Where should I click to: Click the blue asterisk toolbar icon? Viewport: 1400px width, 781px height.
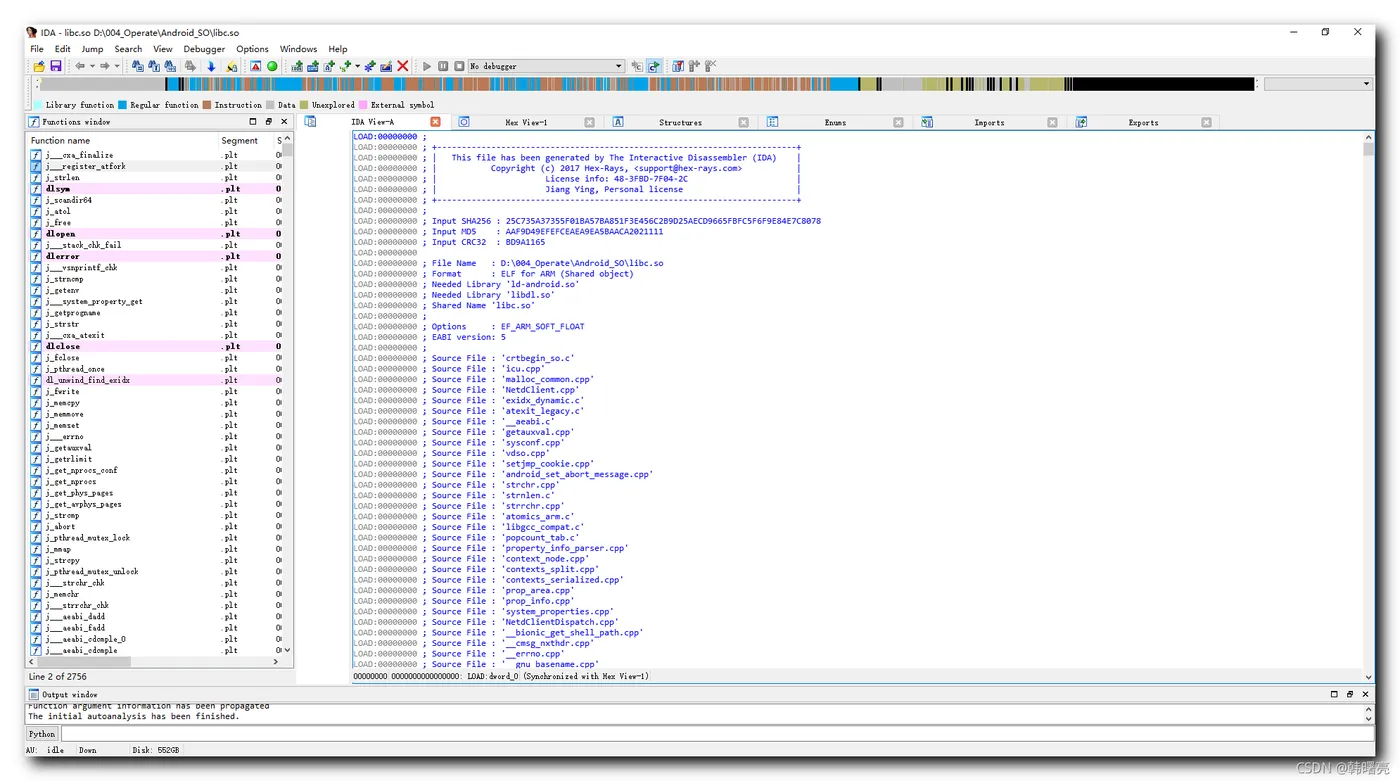point(370,66)
